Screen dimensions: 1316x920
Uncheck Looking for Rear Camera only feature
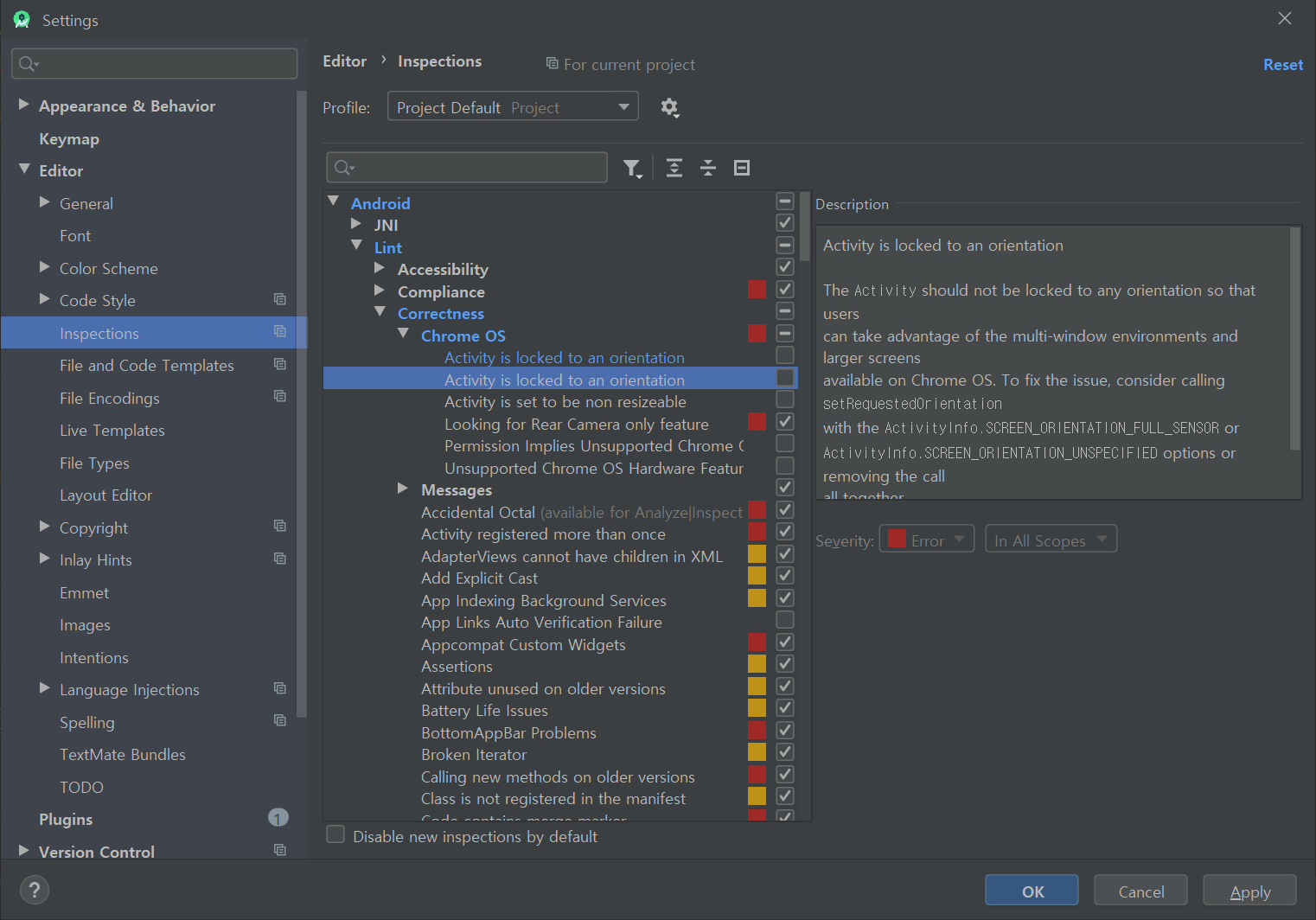tap(785, 422)
